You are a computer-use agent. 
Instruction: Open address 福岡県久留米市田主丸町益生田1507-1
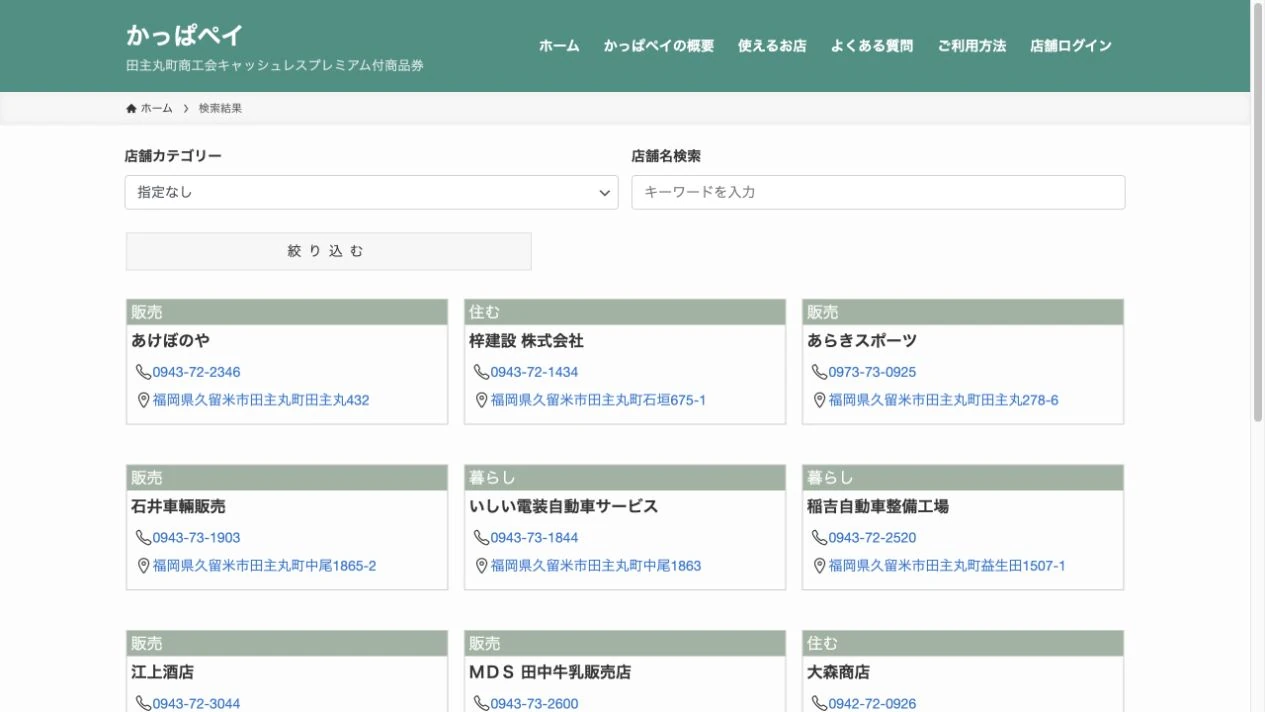point(947,566)
